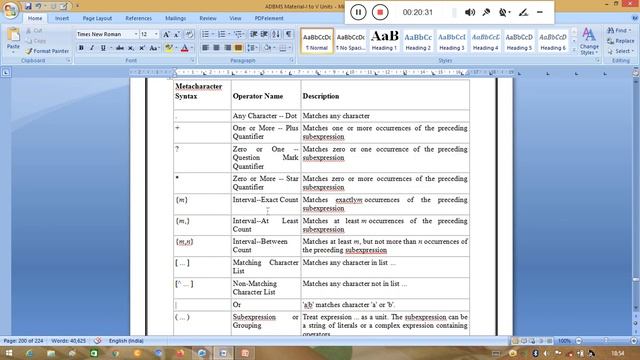Click Format Painter
Viewport: 640px width, 360px height.
[x=47, y=51]
